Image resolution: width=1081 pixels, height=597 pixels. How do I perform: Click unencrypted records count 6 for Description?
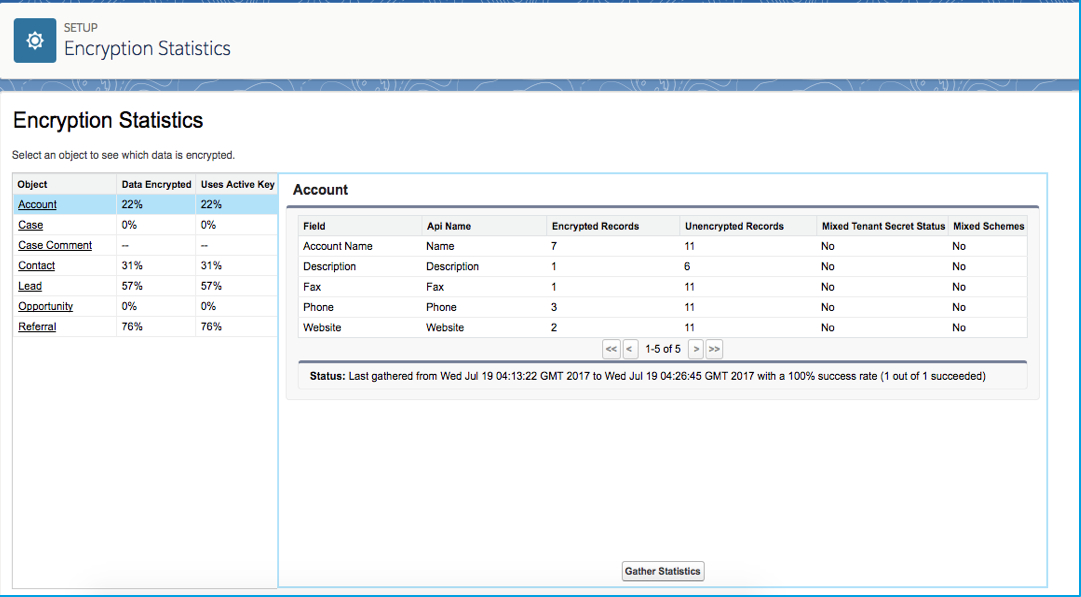(687, 266)
